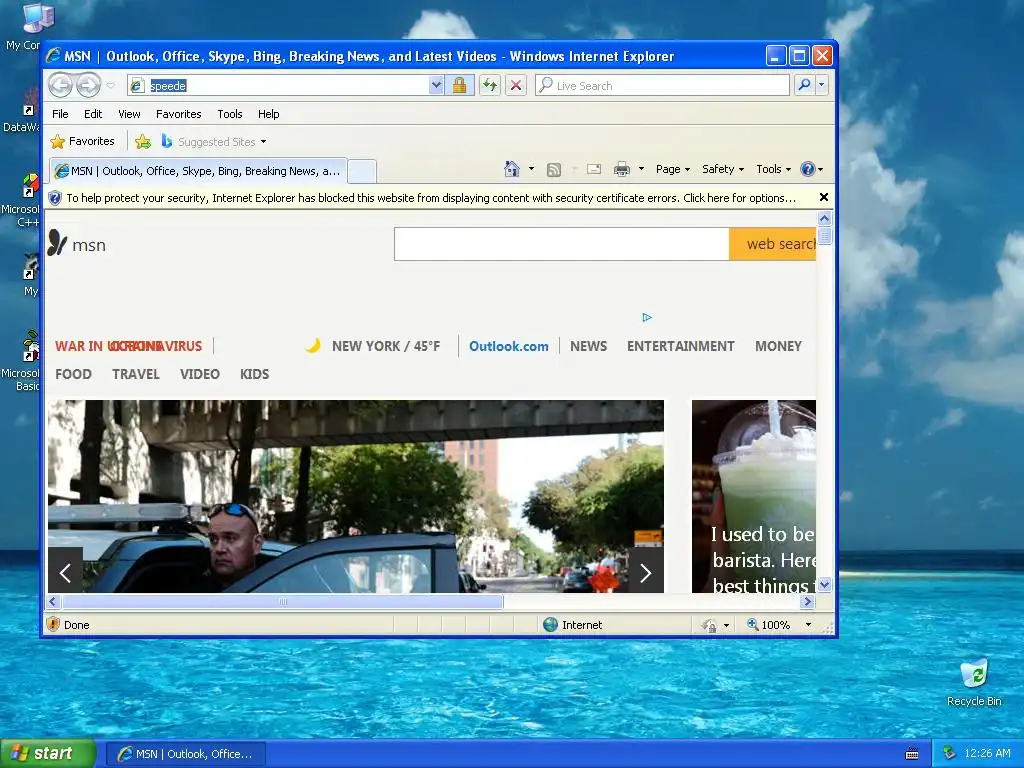Click the next slide arrow on news image
1024x768 pixels.
646,573
